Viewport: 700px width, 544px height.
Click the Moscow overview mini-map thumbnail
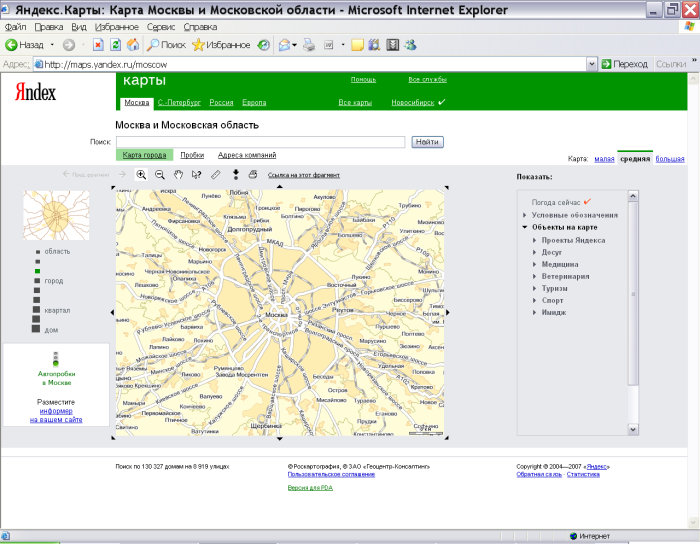(x=56, y=215)
